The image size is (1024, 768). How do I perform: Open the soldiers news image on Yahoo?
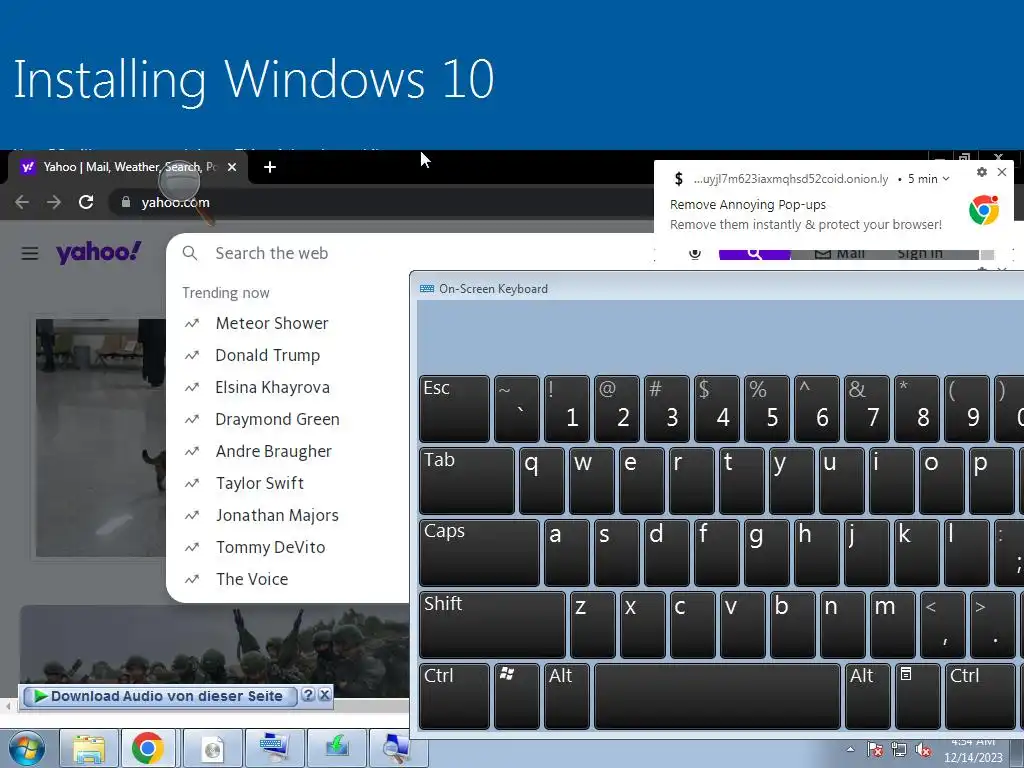click(214, 647)
